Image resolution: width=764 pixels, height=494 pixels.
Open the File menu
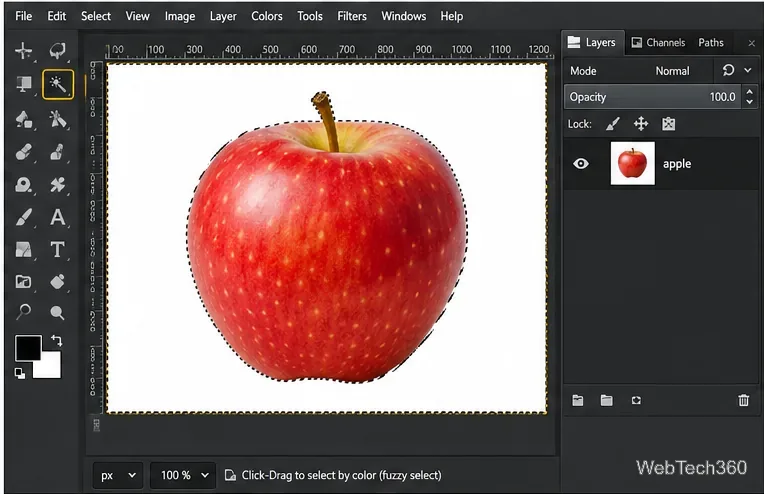tap(23, 16)
